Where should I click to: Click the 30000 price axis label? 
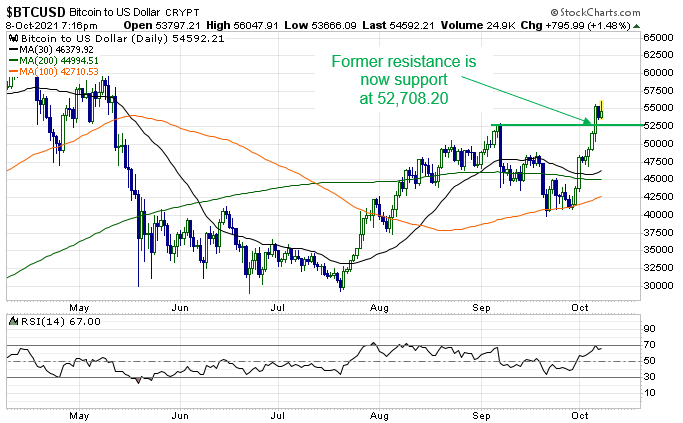coord(658,285)
